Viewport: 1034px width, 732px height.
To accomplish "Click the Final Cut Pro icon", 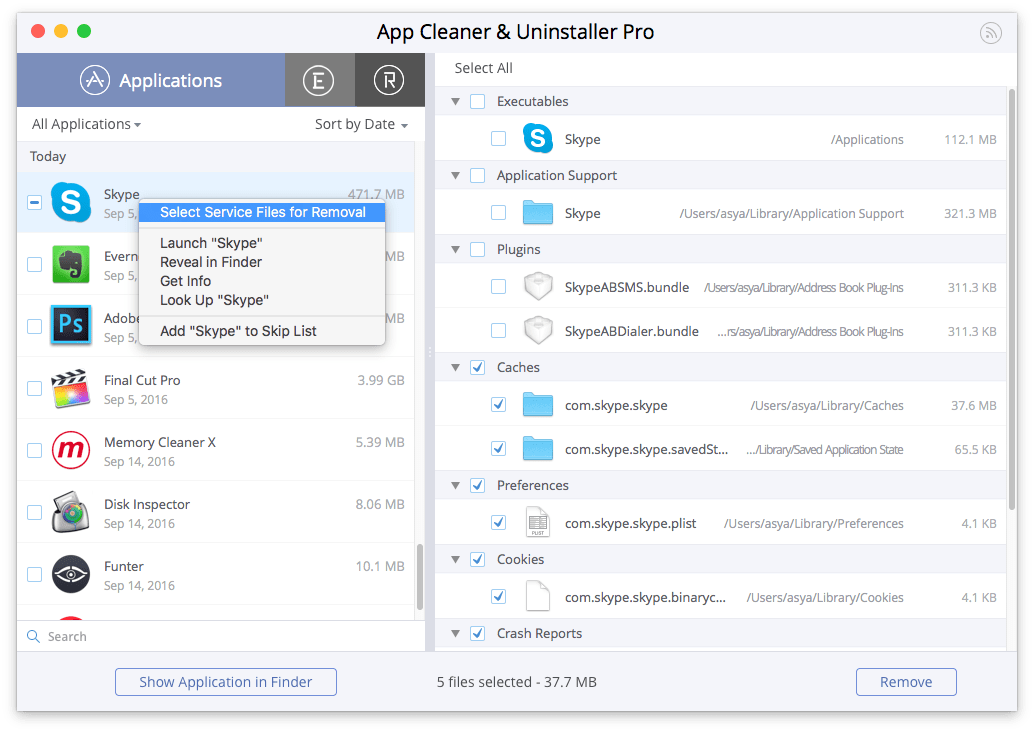I will pos(71,389).
